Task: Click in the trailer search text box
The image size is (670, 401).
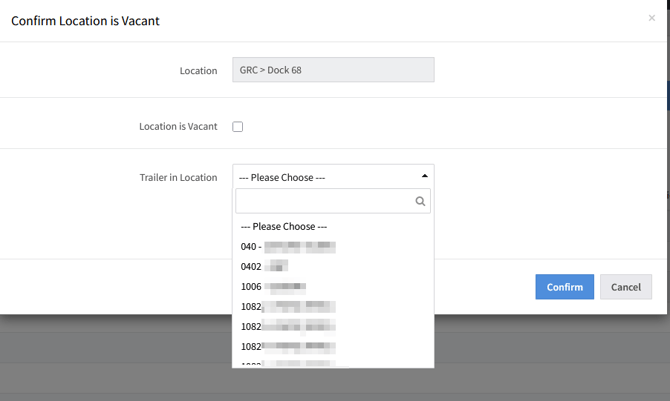Action: (325, 201)
